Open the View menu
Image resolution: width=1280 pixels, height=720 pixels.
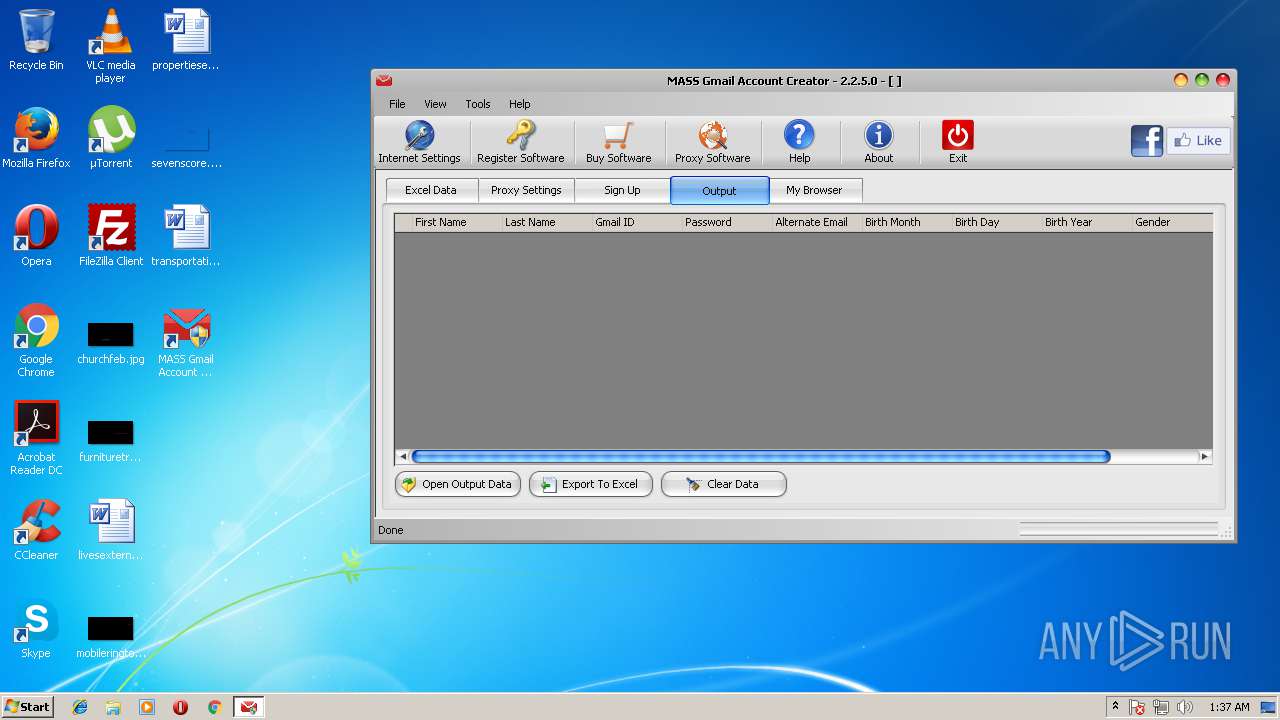pyautogui.click(x=435, y=104)
